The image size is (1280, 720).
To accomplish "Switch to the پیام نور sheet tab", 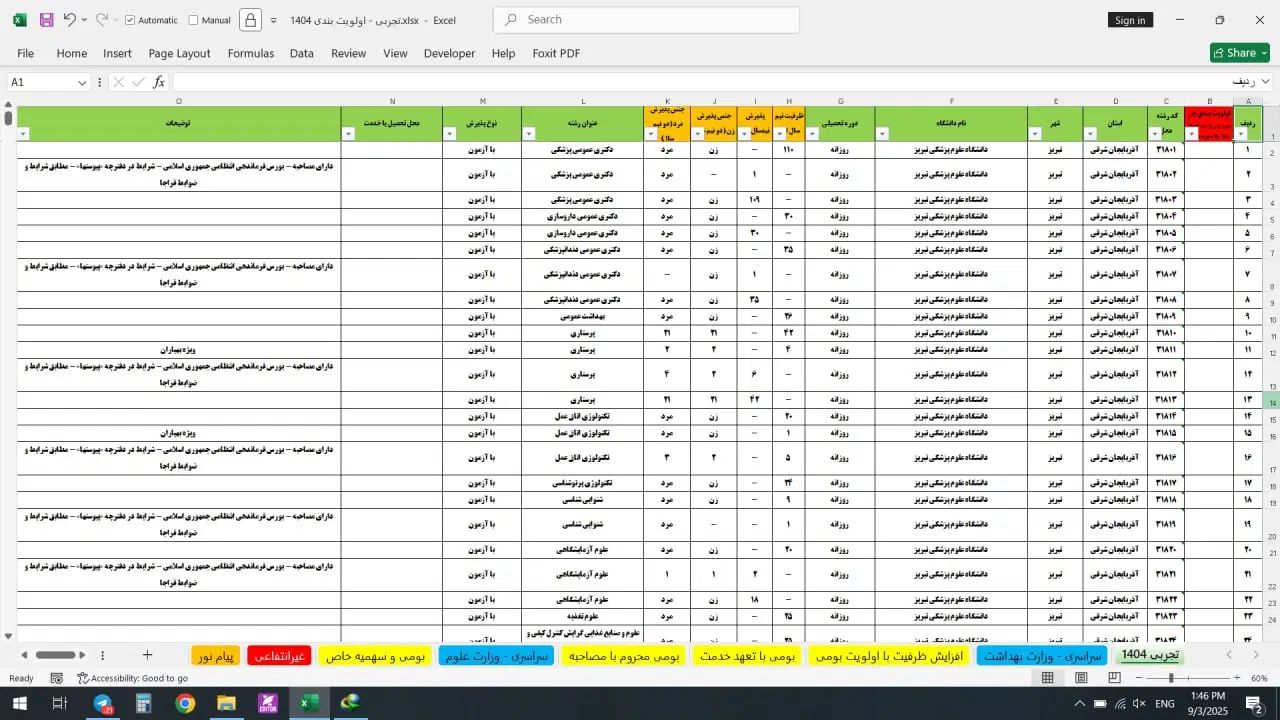I will click(216, 656).
